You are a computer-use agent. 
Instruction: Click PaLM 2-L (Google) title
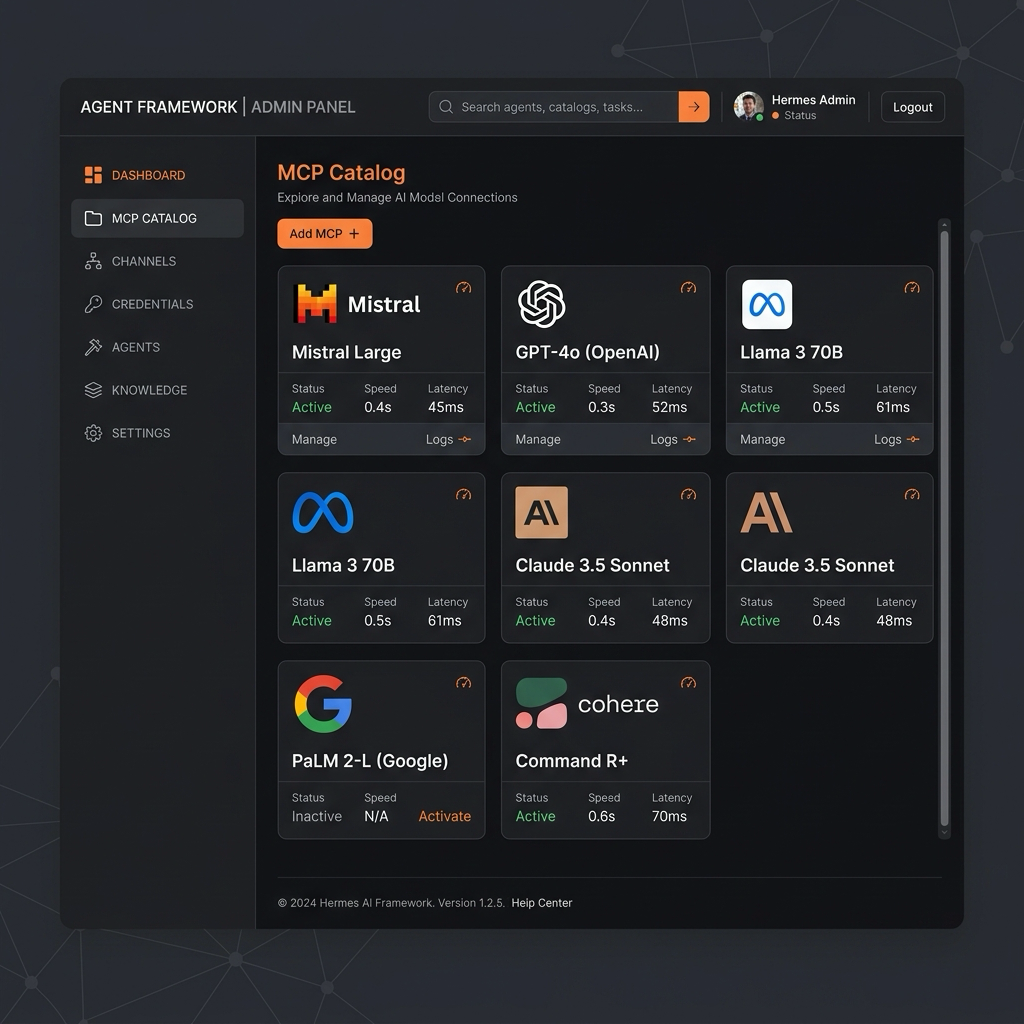click(370, 761)
